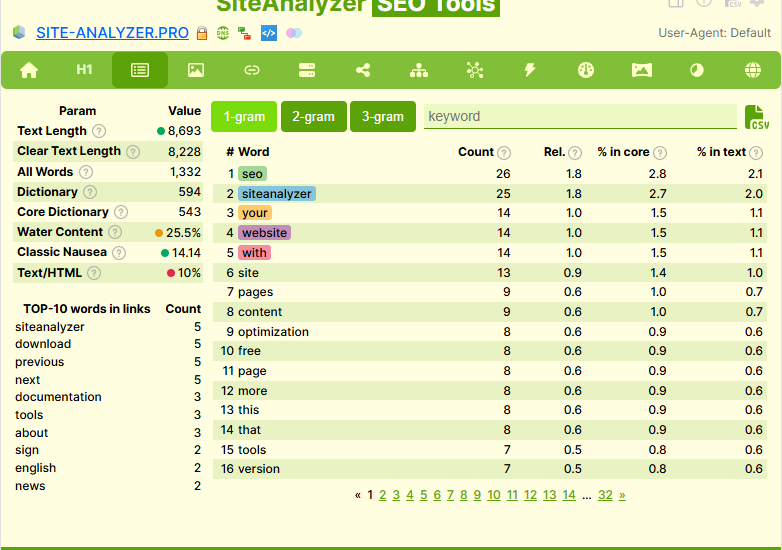The height and width of the screenshot is (550, 782).
Task: Click the redirect chain icon
Action: (x=244, y=33)
